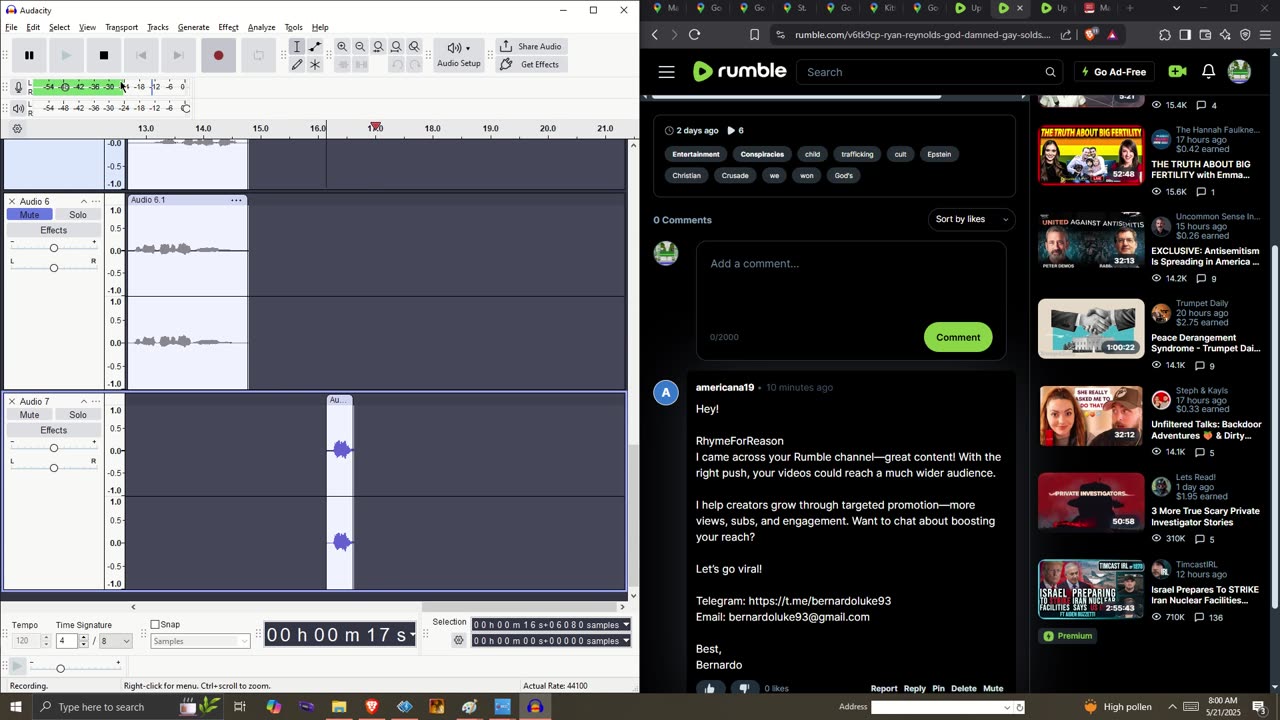
Task: Open Audio Setup dropdown
Action: coord(459,55)
